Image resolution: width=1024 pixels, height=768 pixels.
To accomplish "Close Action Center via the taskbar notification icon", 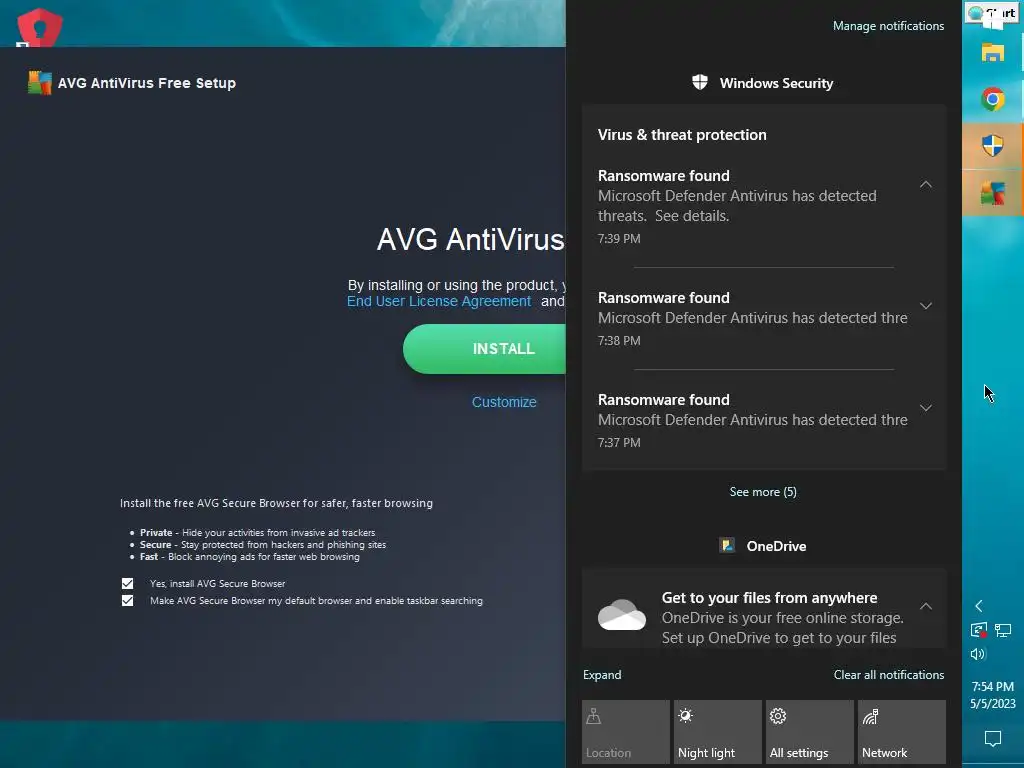I will coord(993,739).
